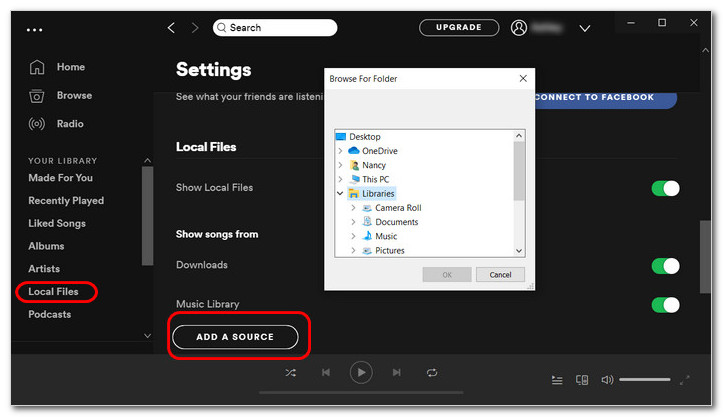Select This PC in the tree
This screenshot has height=417, width=723.
(x=375, y=179)
